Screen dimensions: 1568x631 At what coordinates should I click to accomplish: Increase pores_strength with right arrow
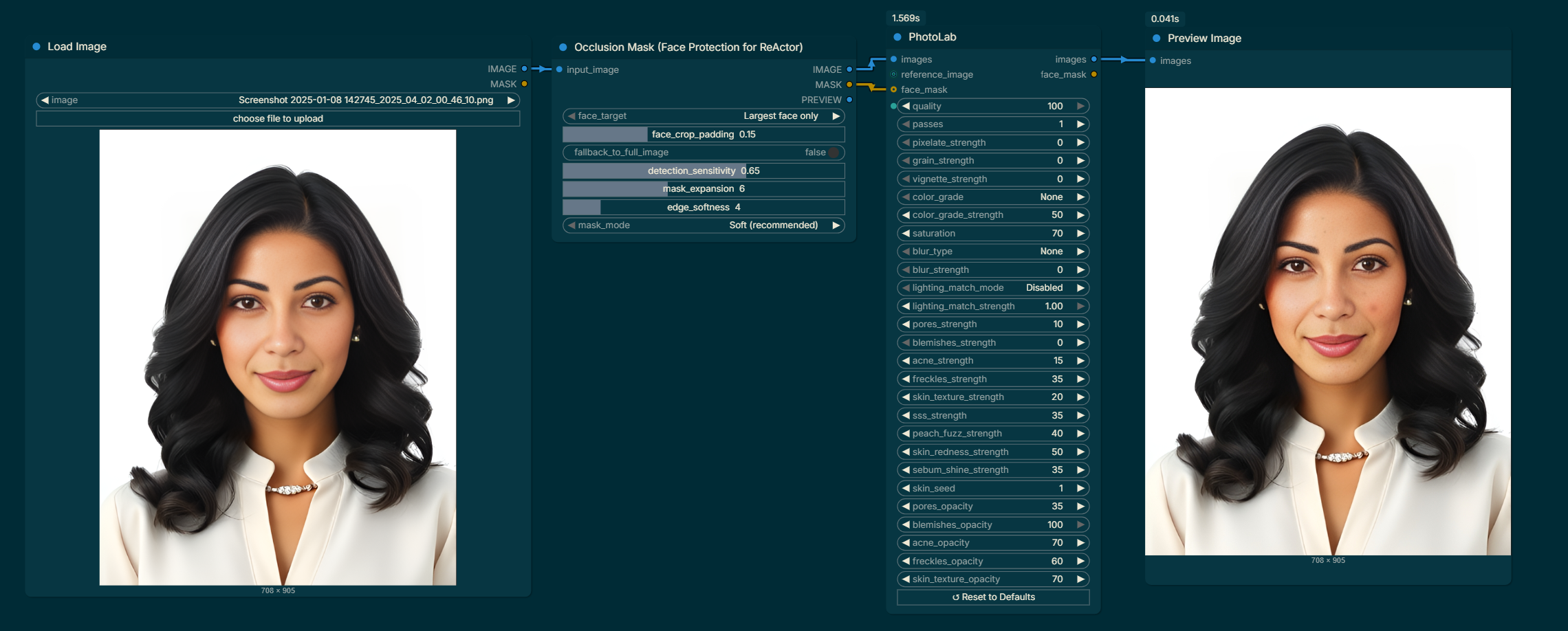[1080, 324]
